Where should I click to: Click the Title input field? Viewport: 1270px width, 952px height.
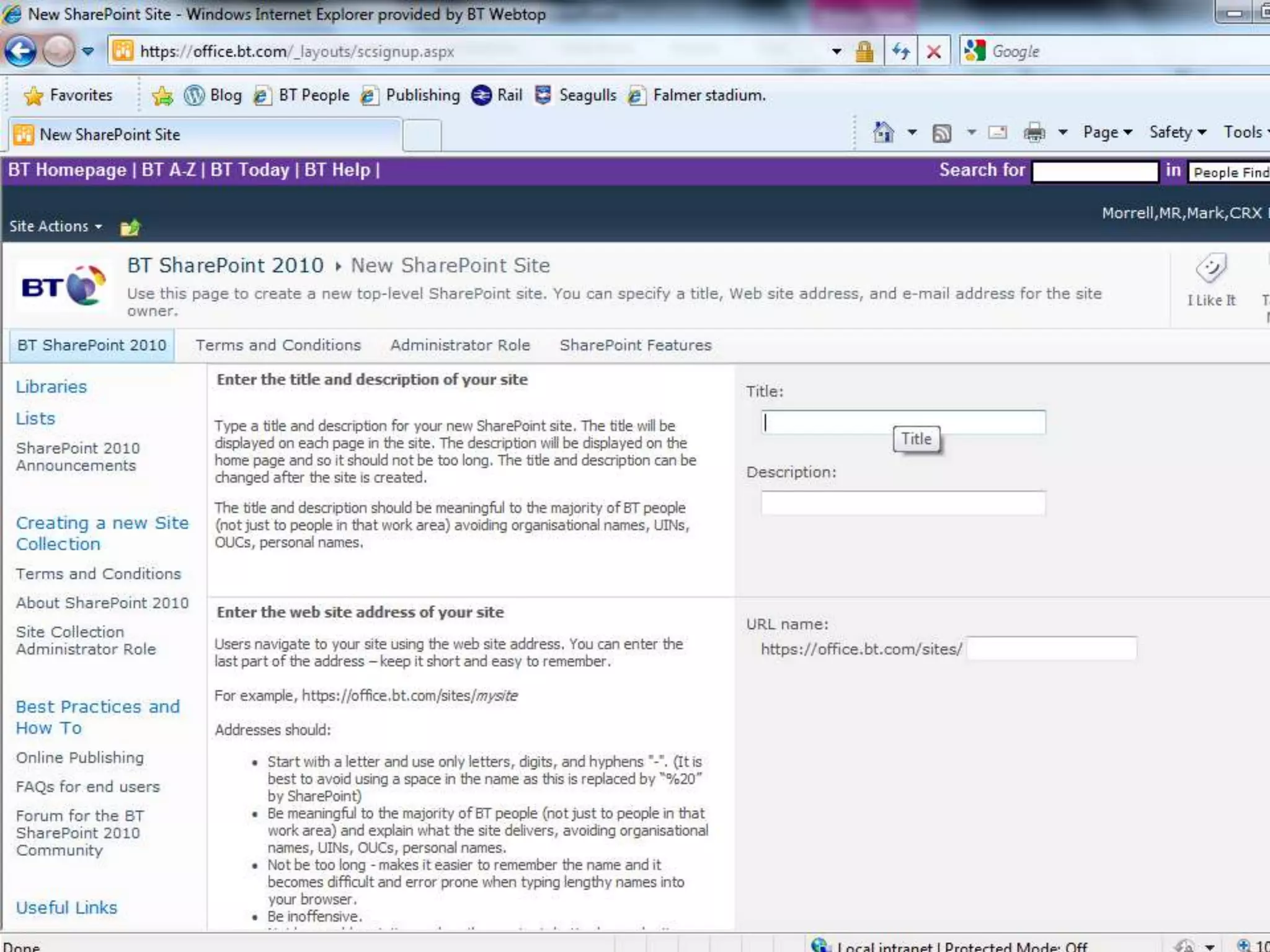(904, 423)
